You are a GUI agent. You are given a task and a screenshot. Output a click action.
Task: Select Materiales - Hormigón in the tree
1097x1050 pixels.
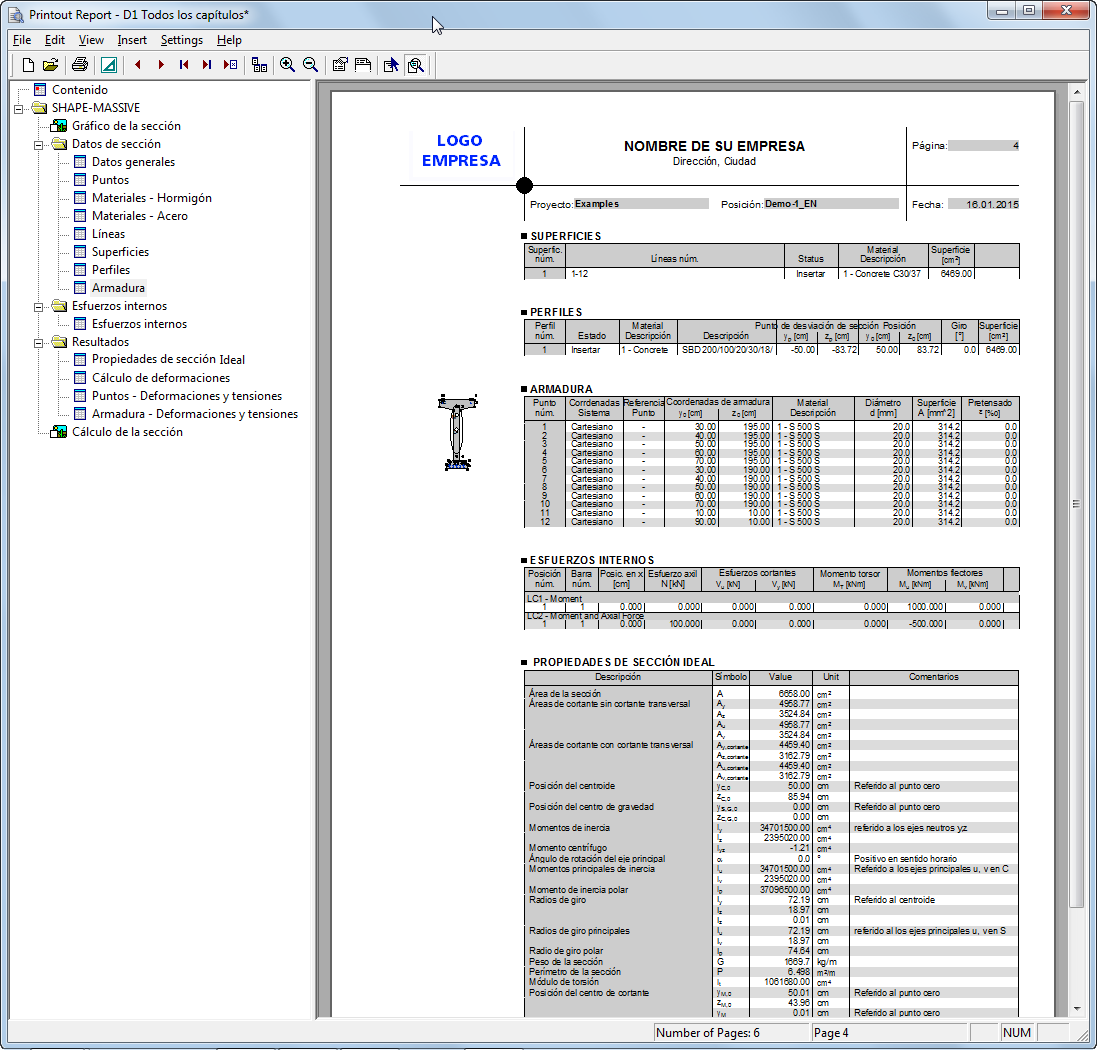point(151,198)
